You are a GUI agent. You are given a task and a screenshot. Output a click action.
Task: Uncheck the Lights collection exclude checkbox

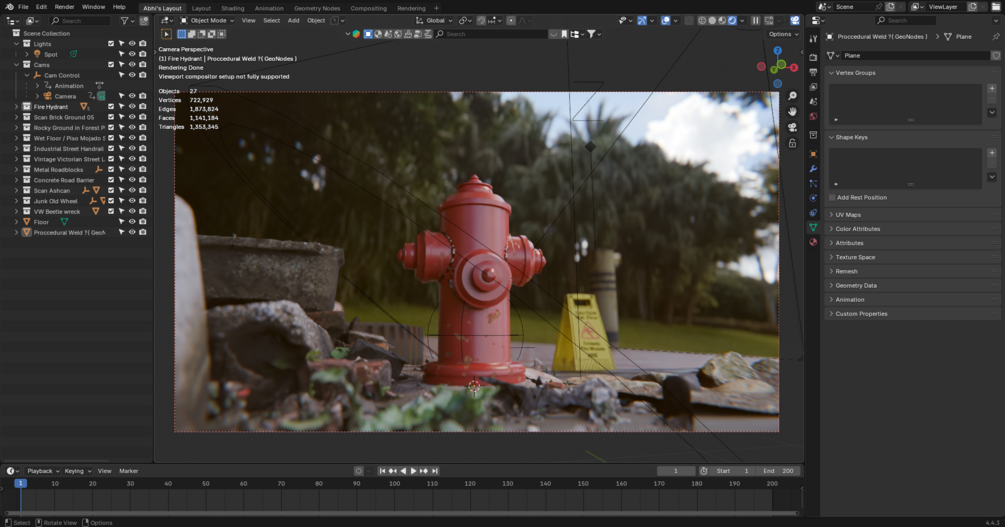tap(111, 44)
